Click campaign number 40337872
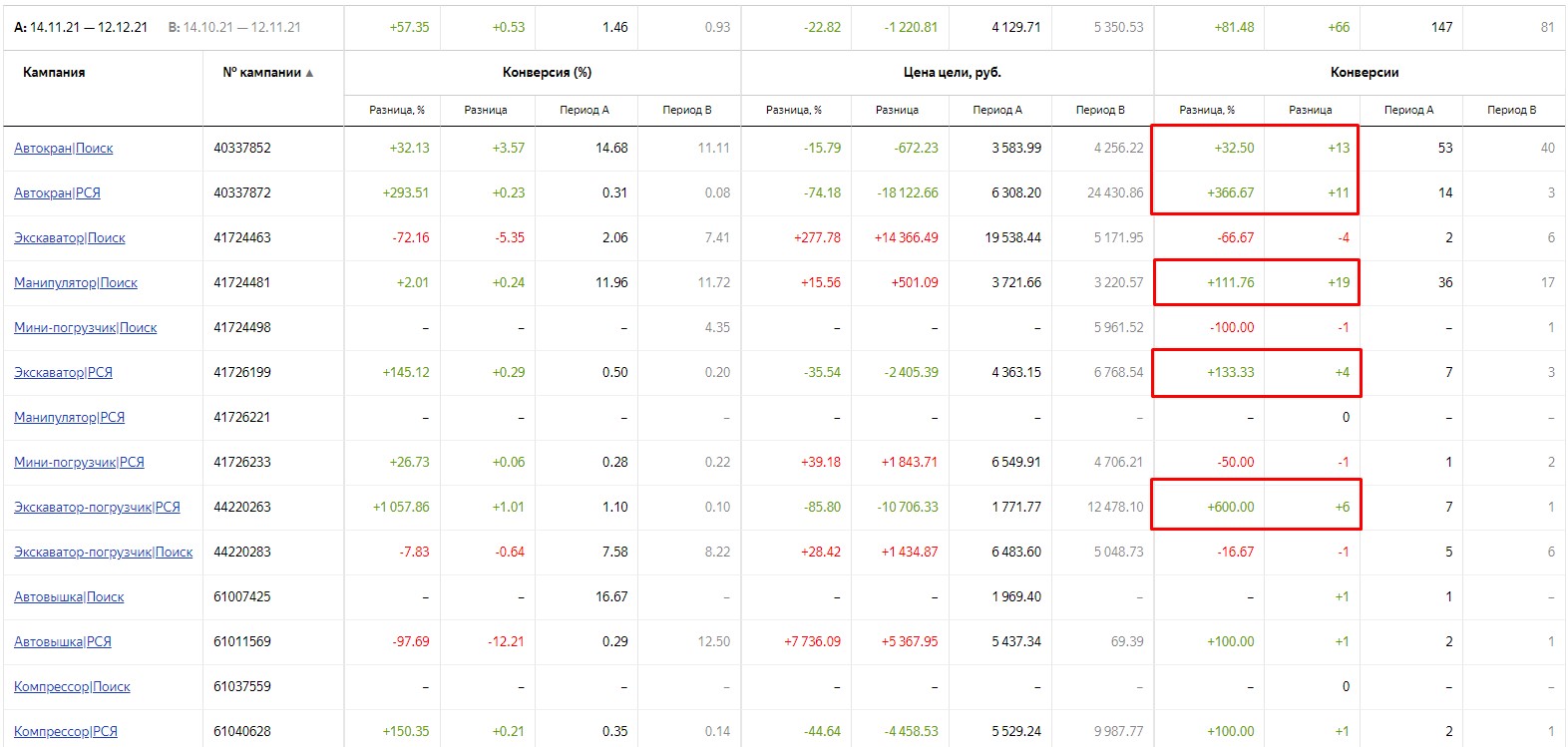This screenshot has width=1568, height=747. [x=242, y=192]
